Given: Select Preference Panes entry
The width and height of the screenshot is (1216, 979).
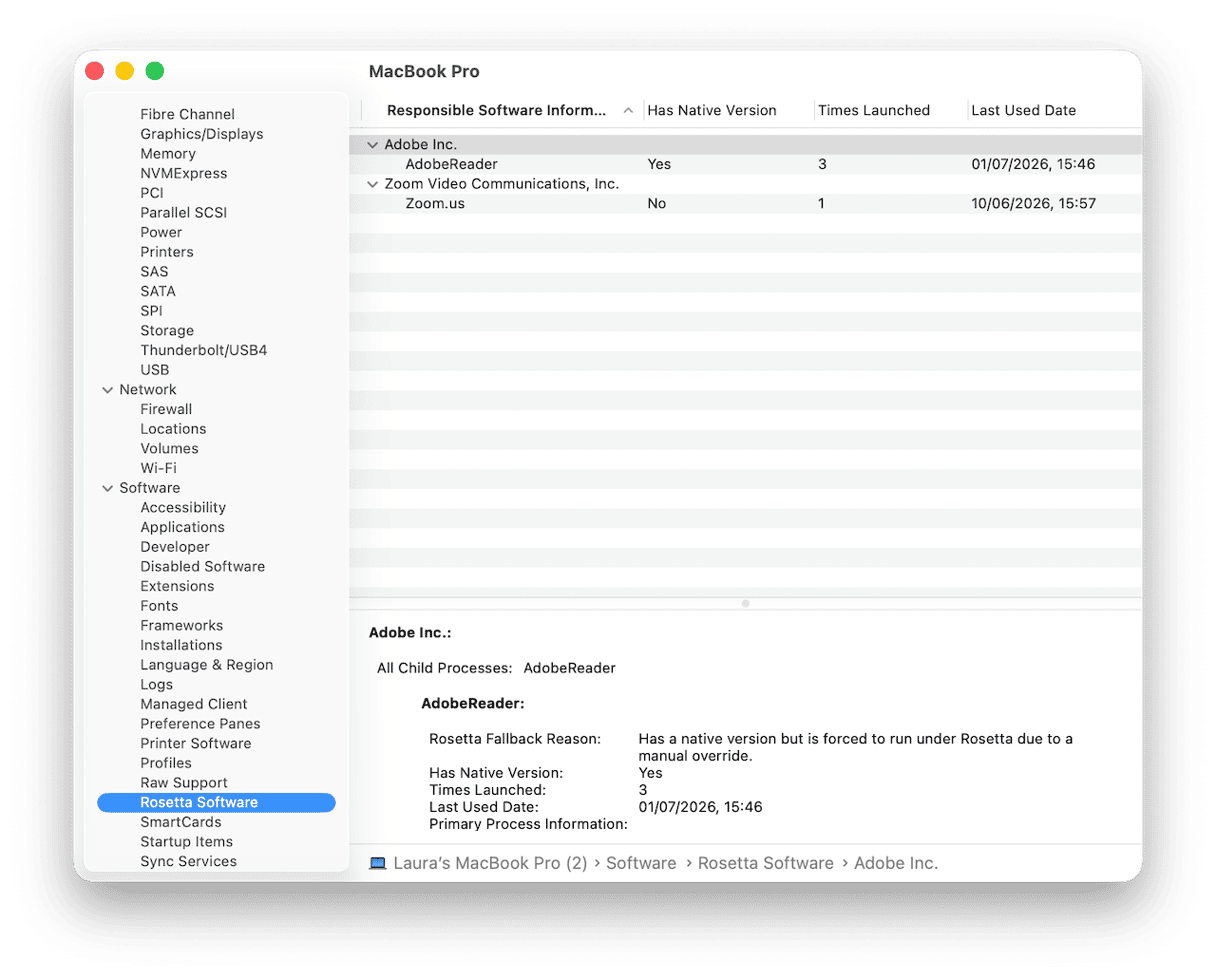Looking at the screenshot, I should pos(200,724).
